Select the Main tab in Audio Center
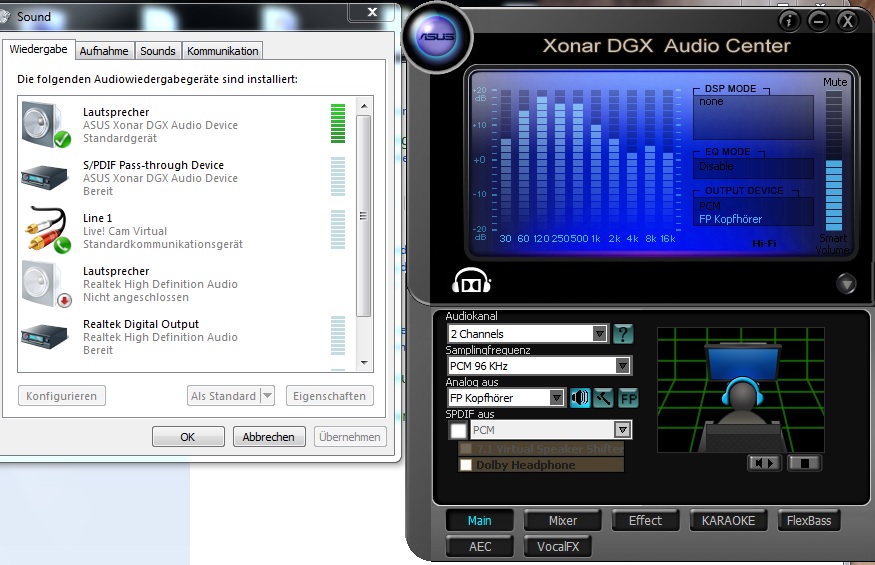 coord(479,520)
